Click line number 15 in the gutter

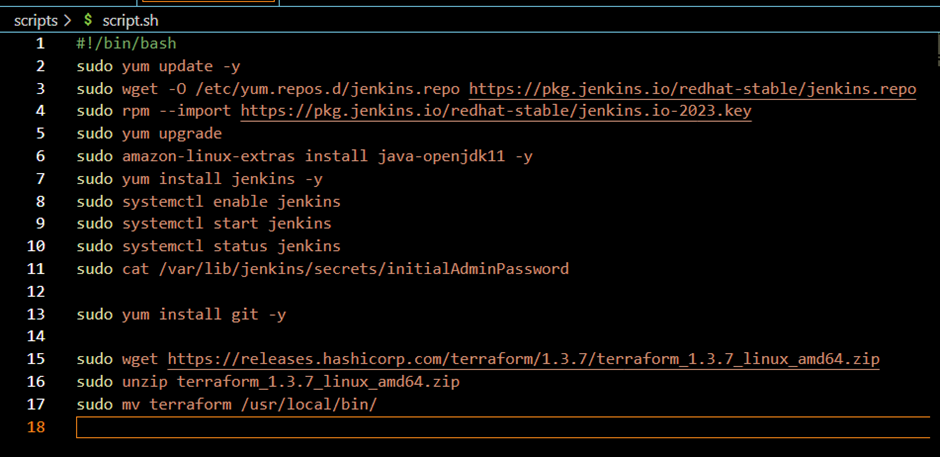tap(36, 358)
